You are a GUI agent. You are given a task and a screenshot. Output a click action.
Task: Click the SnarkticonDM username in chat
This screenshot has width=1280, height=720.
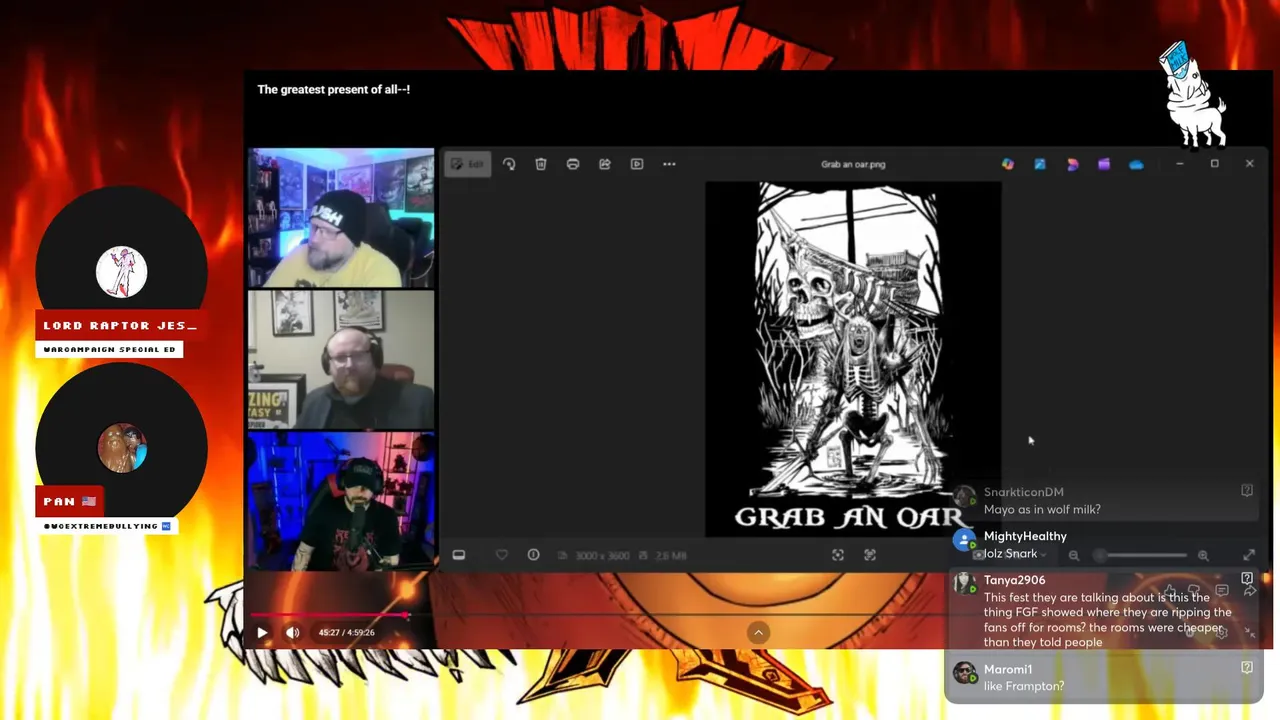click(x=1023, y=492)
